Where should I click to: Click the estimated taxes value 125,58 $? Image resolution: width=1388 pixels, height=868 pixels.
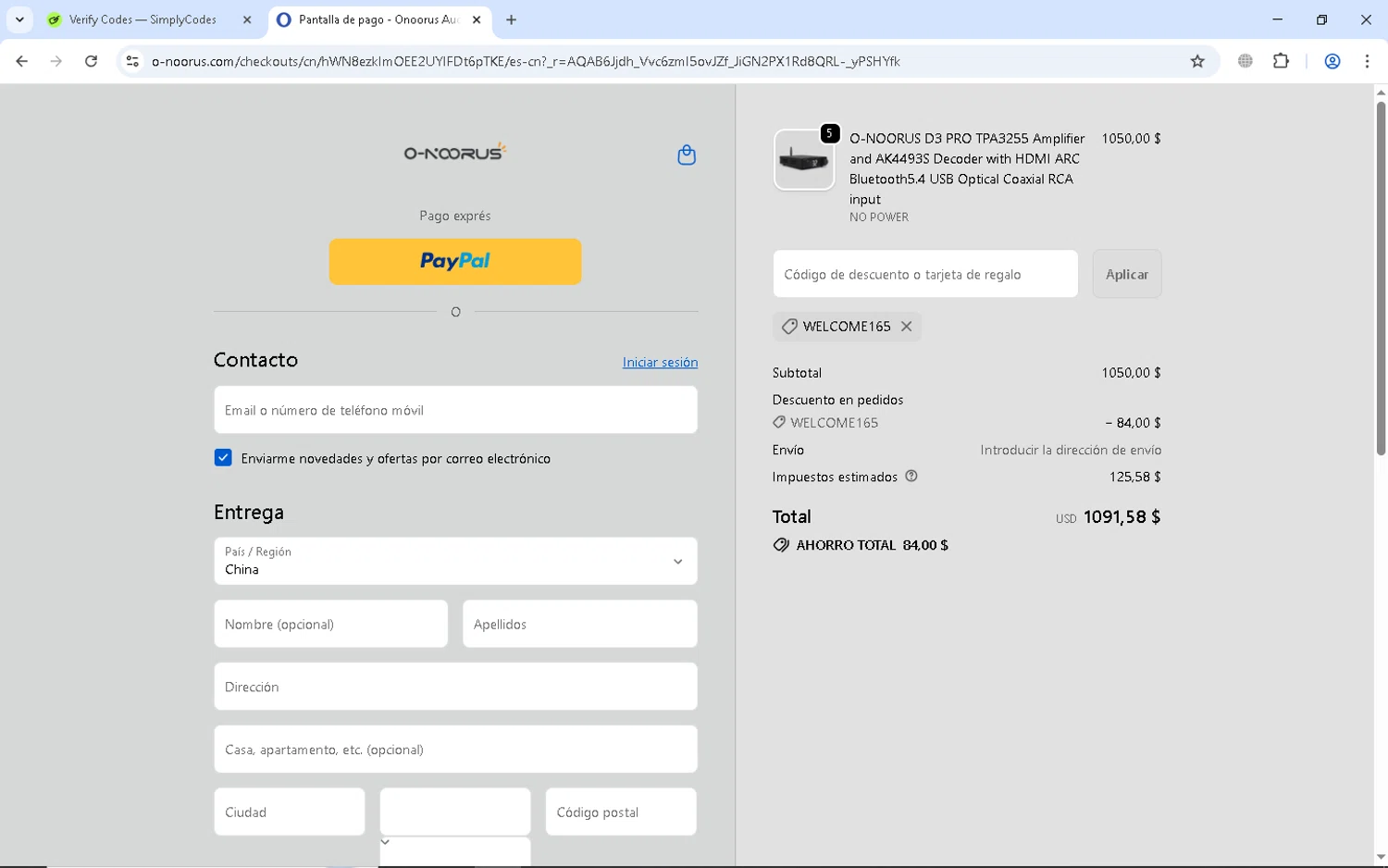click(x=1135, y=477)
